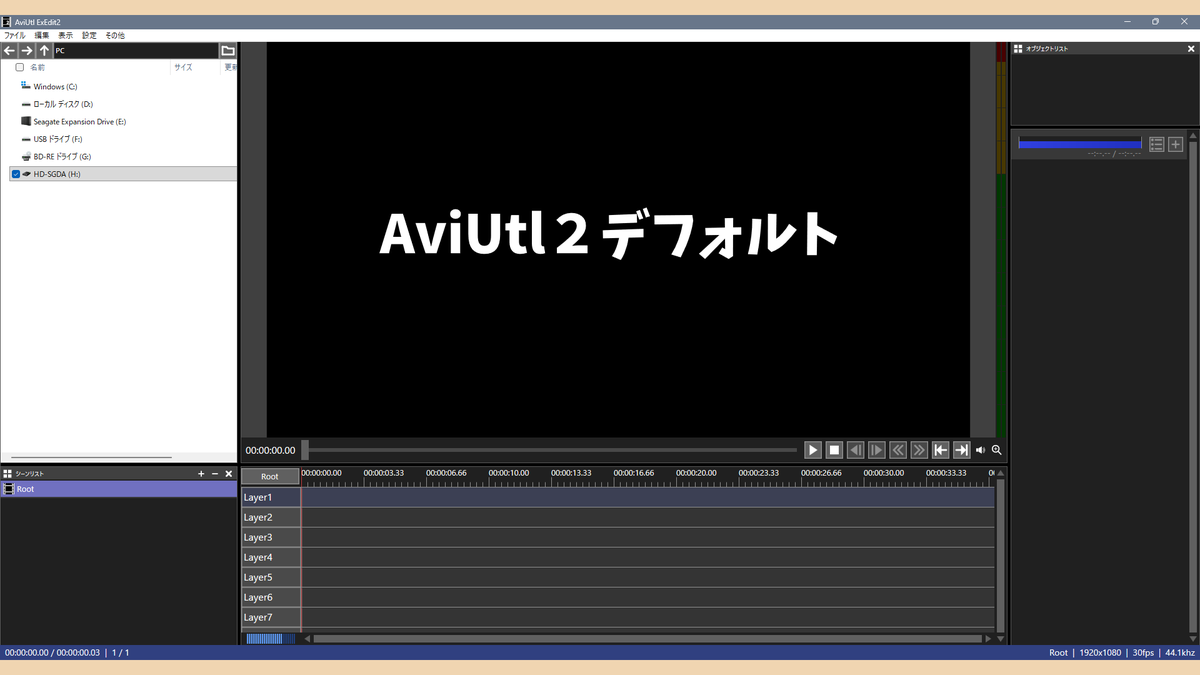Image resolution: width=1200 pixels, height=675 pixels.
Task: Jump to the timeline start
Action: [941, 450]
